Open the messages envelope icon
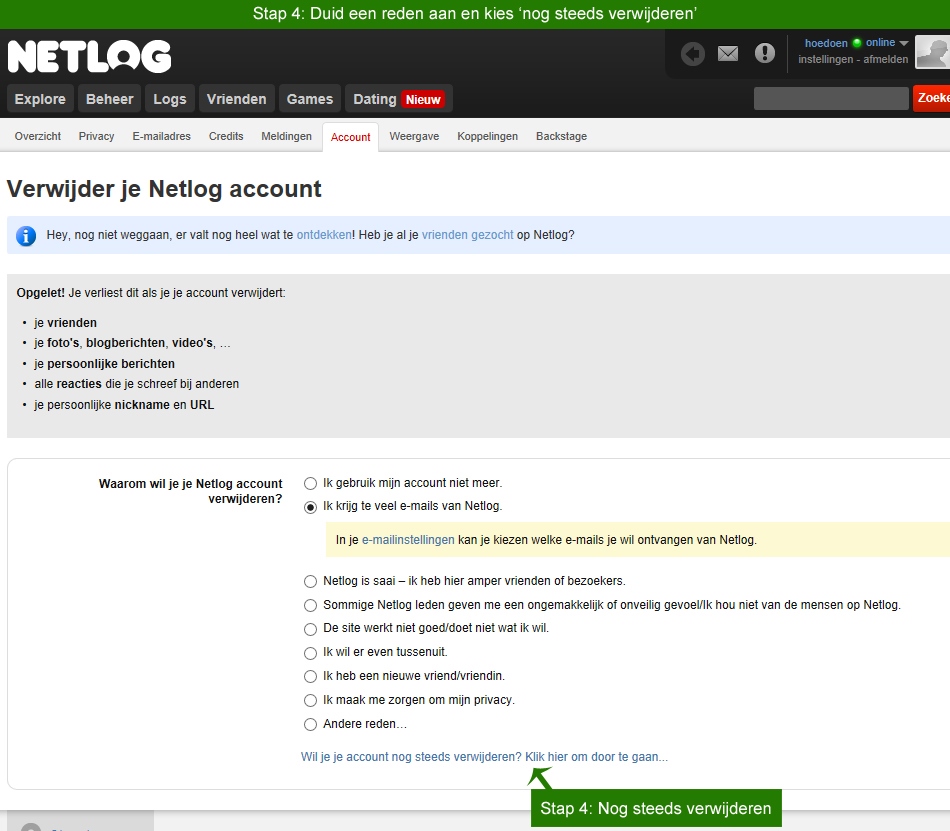 tap(728, 54)
